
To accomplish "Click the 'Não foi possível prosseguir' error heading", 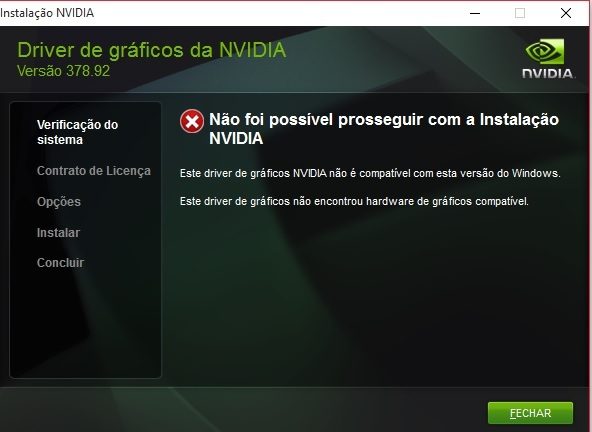I will (x=384, y=129).
